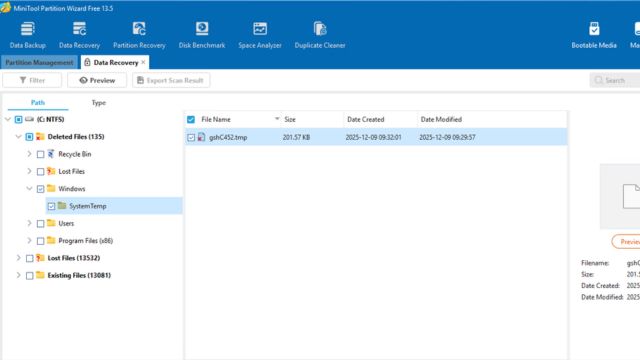Check the Recycle Bin checkbox
The image size is (640, 360).
point(40,154)
